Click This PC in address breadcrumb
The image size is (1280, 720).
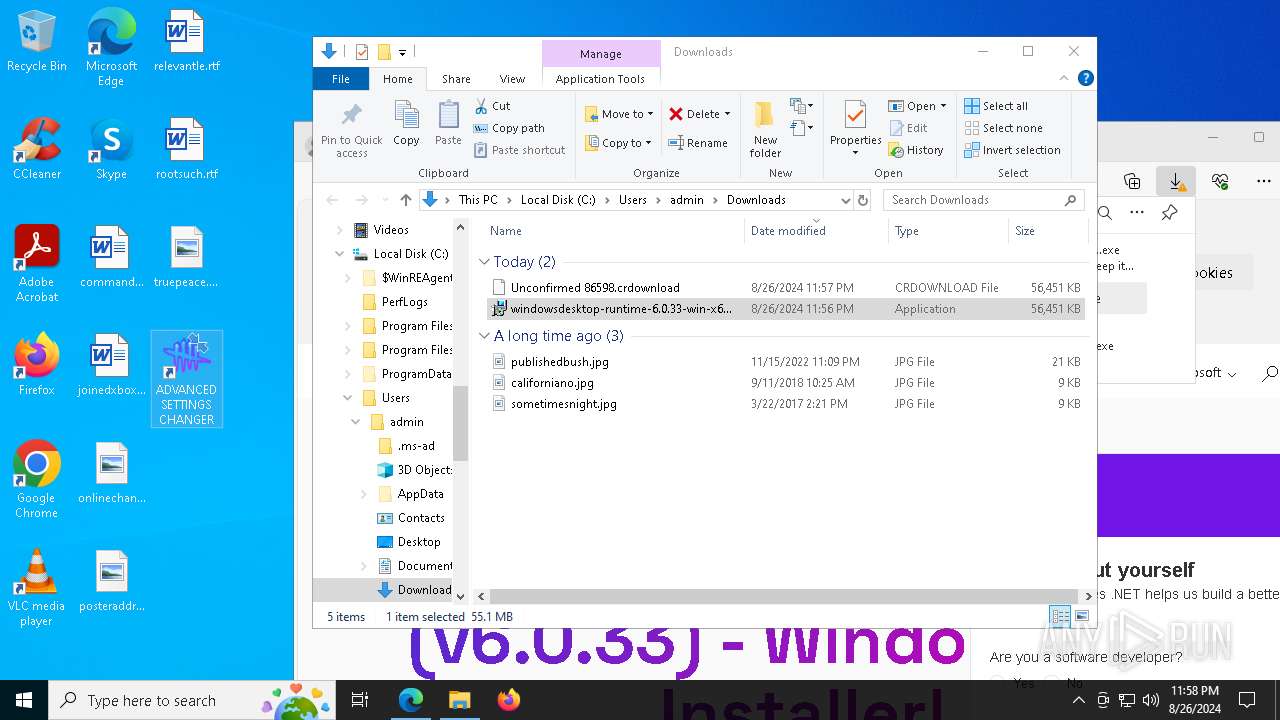478,200
